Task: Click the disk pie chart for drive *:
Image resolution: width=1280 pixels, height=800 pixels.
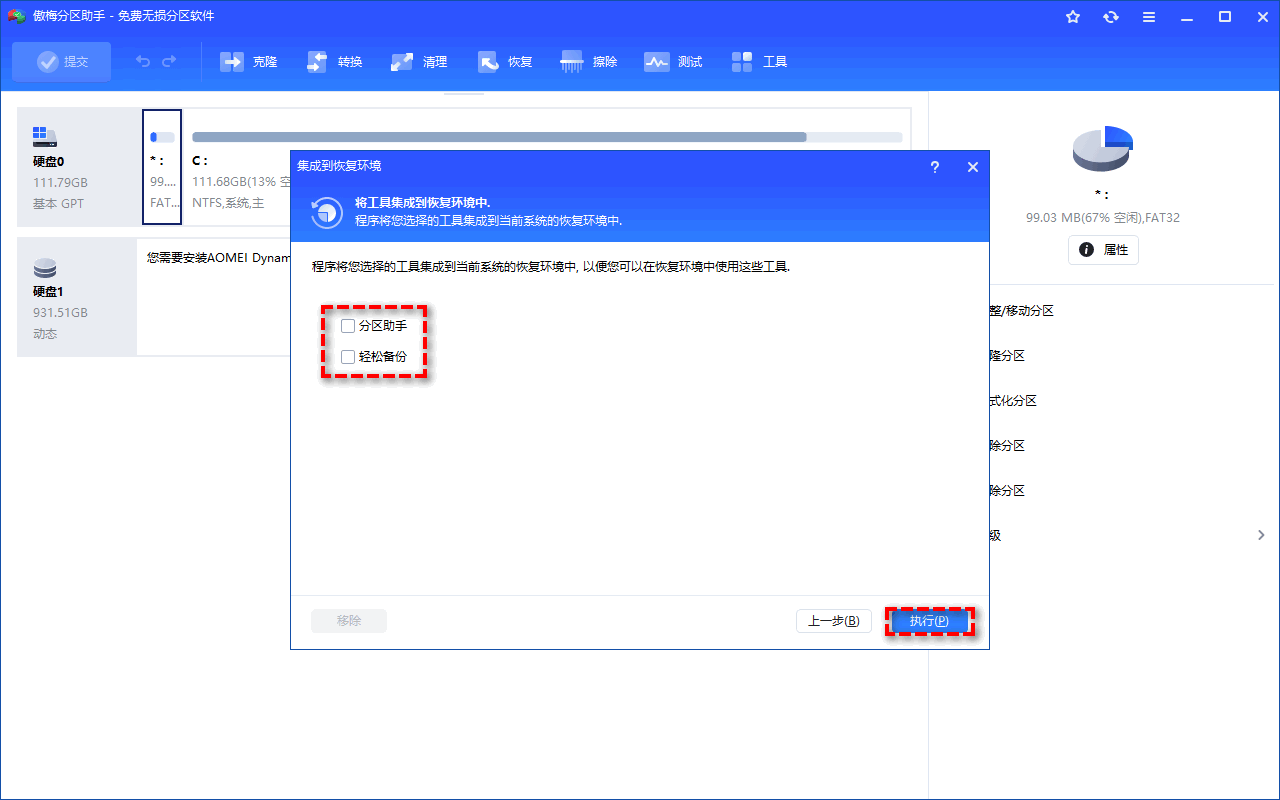Action: point(1102,148)
